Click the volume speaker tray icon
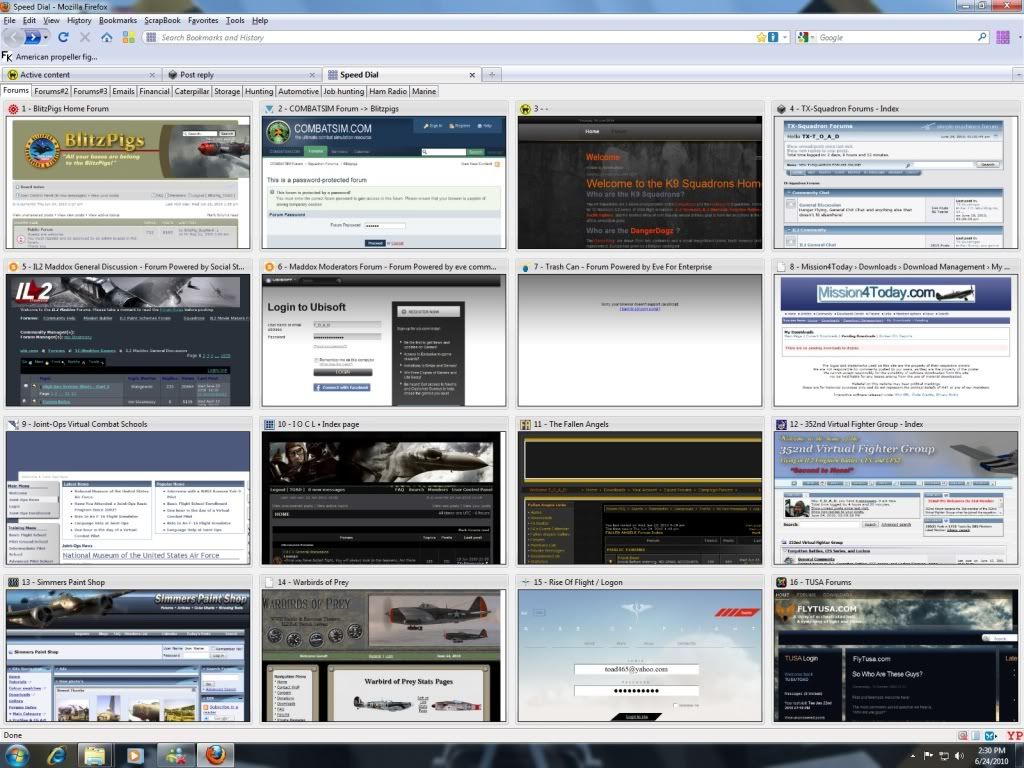Image resolution: width=1024 pixels, height=768 pixels. 959,756
